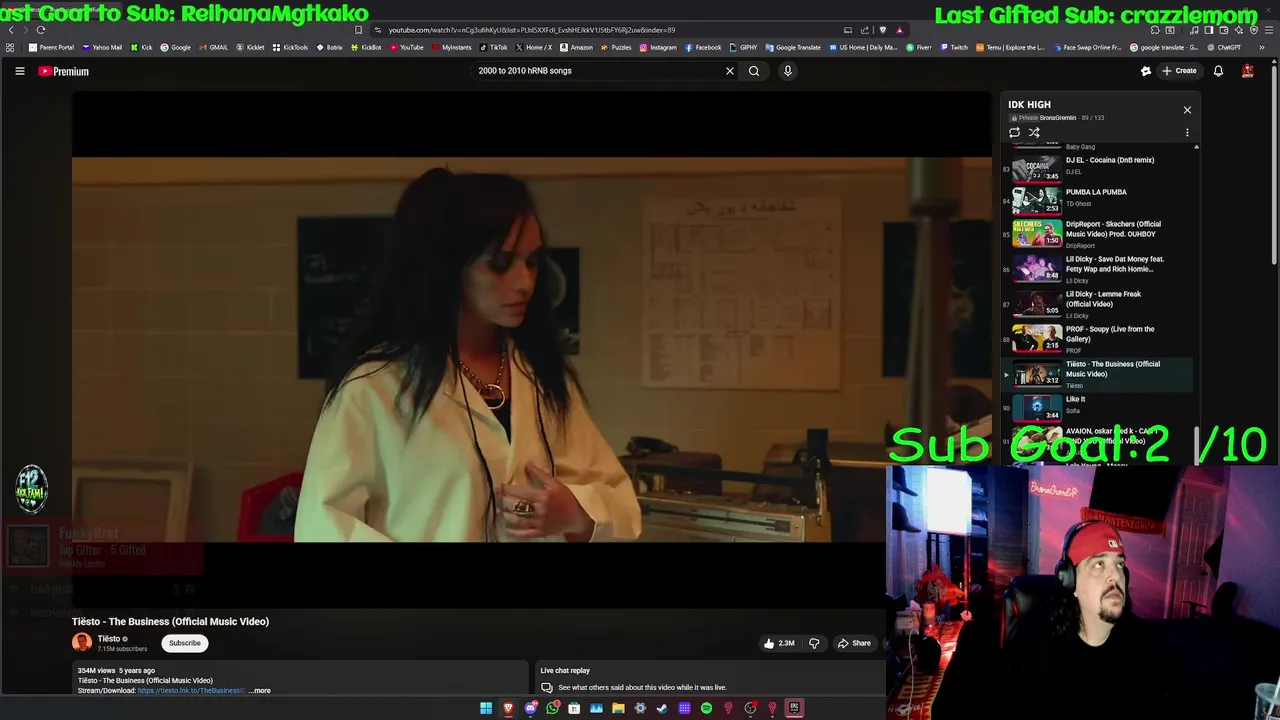Open Settings gear in the taskbar
Screen dimensions: 1280x720
pyautogui.click(x=640, y=708)
